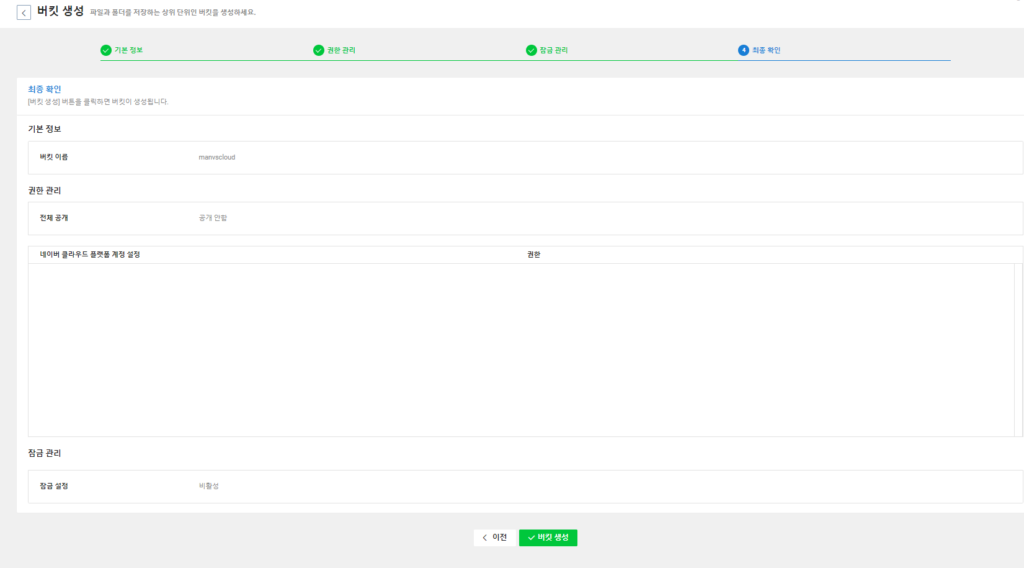Select the 최종 확인 step label

point(766,50)
